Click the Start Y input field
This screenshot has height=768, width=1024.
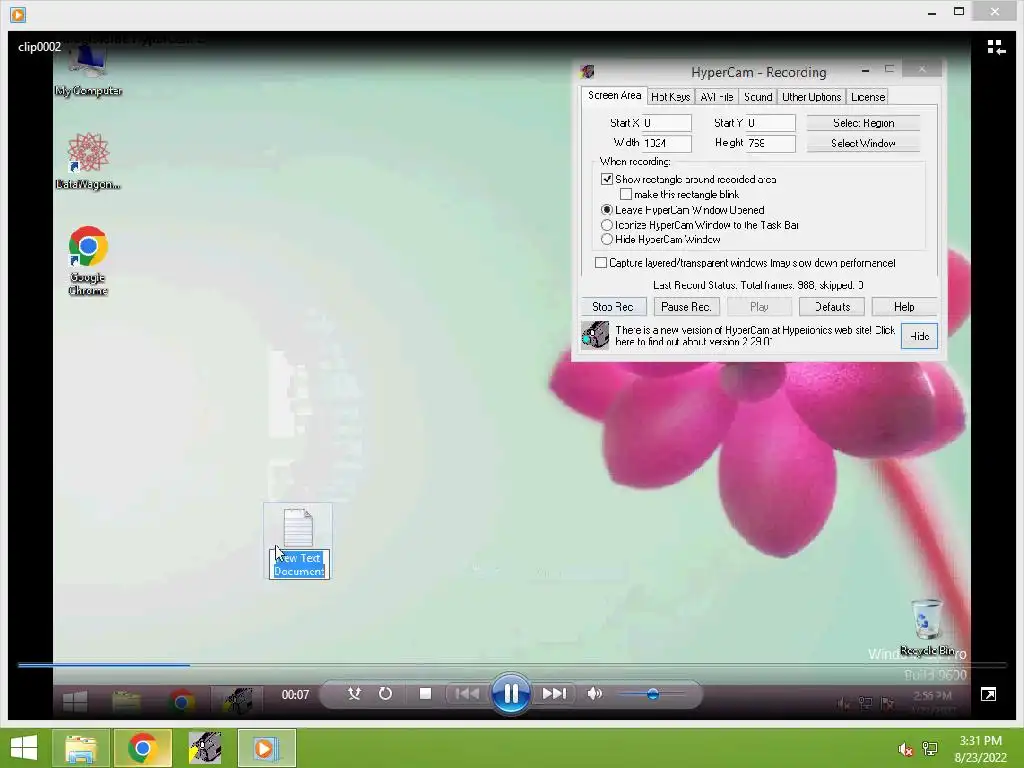[x=771, y=123]
